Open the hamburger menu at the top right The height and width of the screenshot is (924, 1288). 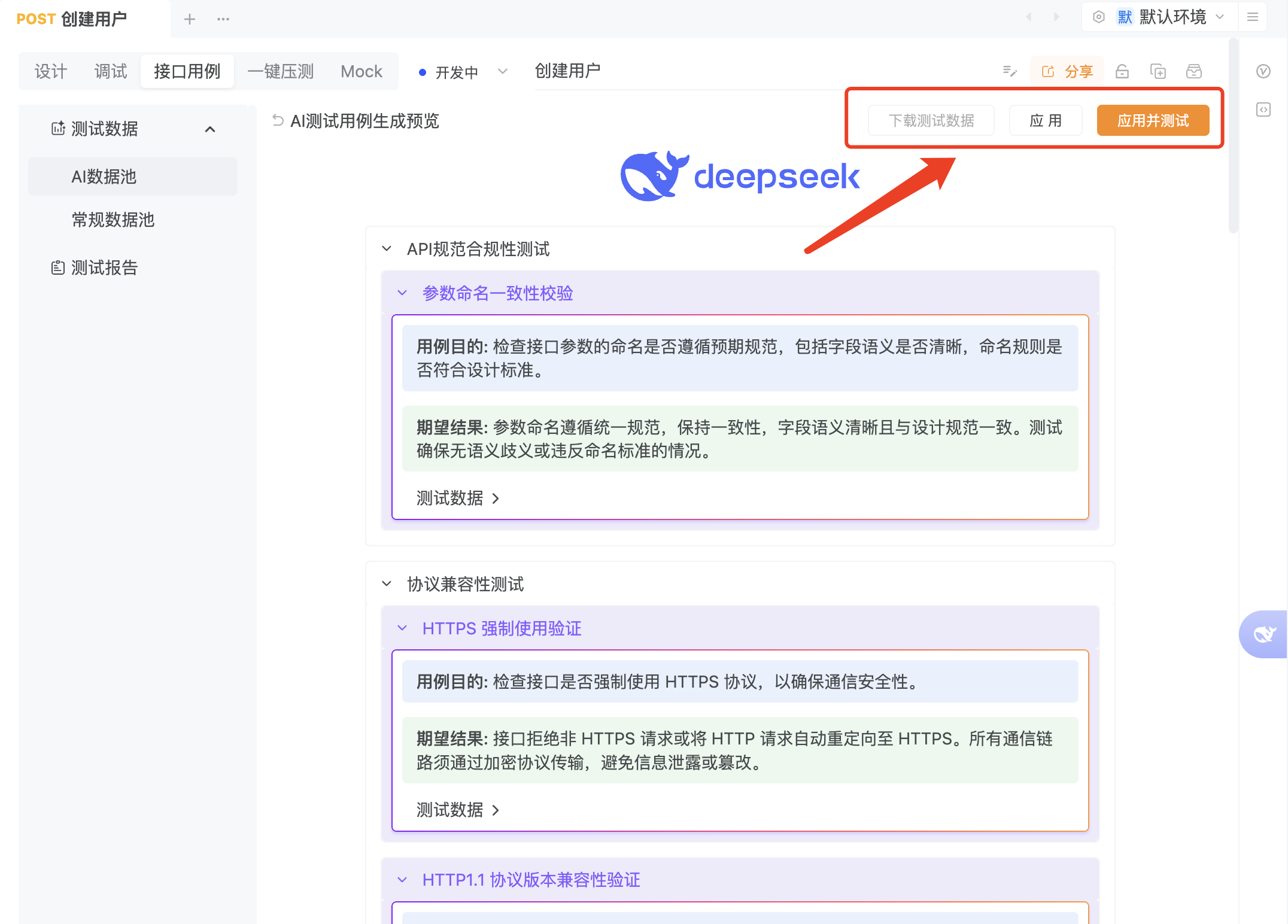pos(1253,17)
